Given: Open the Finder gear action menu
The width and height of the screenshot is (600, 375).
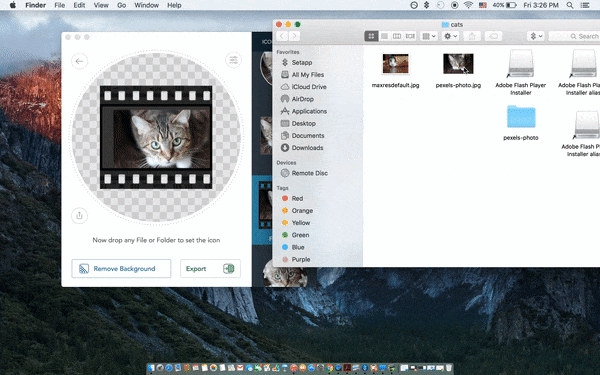Looking at the screenshot, I should pos(450,36).
